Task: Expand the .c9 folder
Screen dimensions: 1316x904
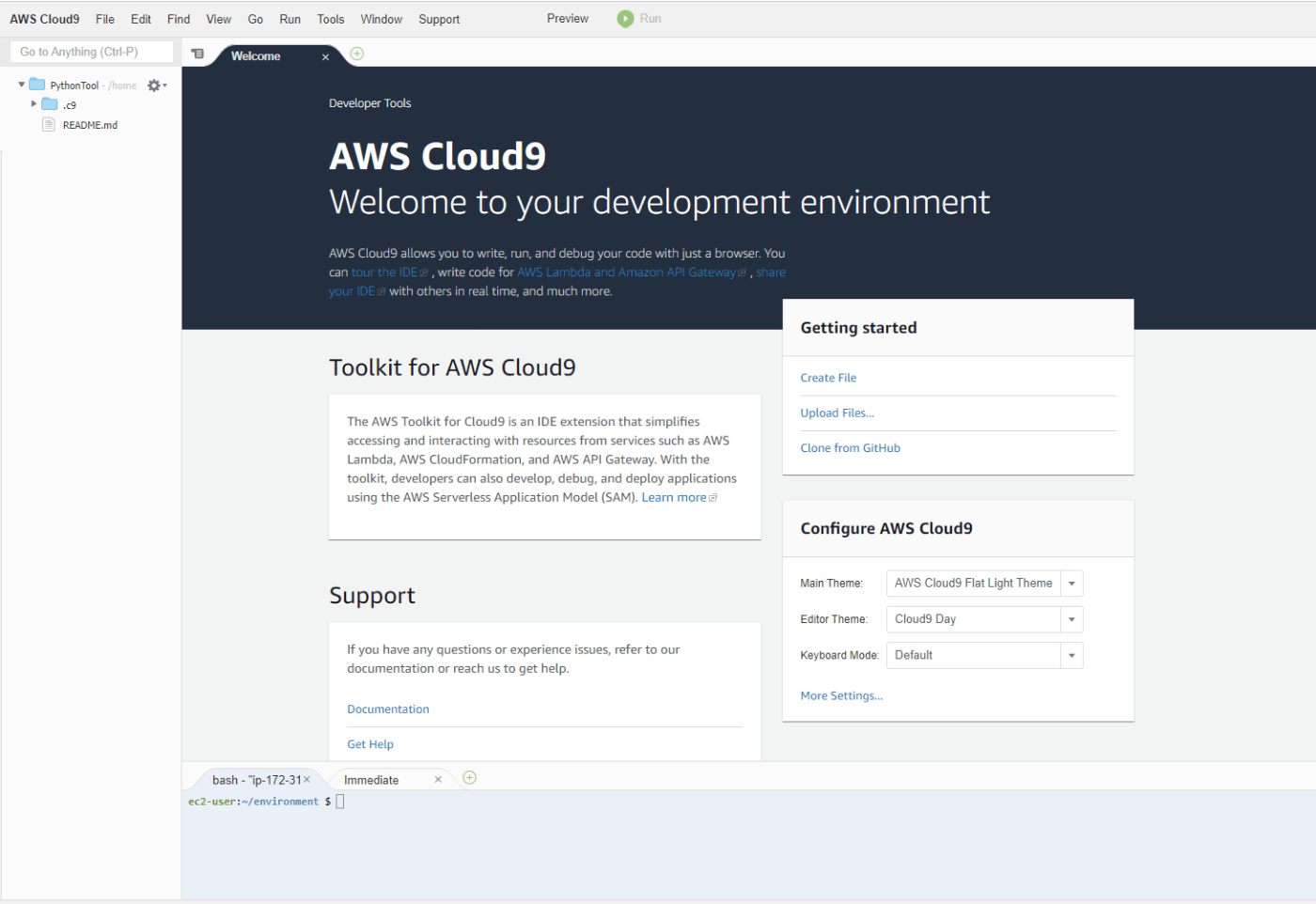Action: (x=34, y=104)
